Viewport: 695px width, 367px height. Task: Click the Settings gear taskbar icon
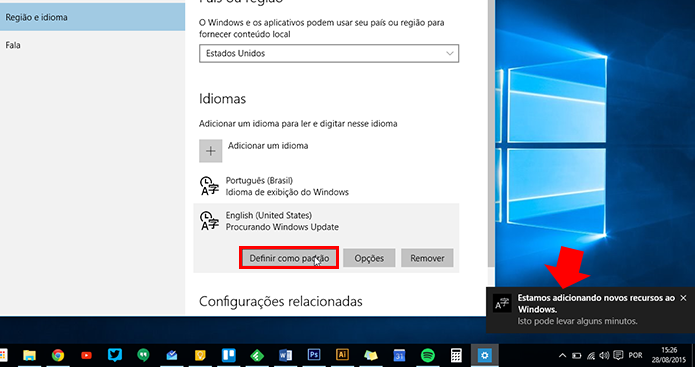coord(484,355)
